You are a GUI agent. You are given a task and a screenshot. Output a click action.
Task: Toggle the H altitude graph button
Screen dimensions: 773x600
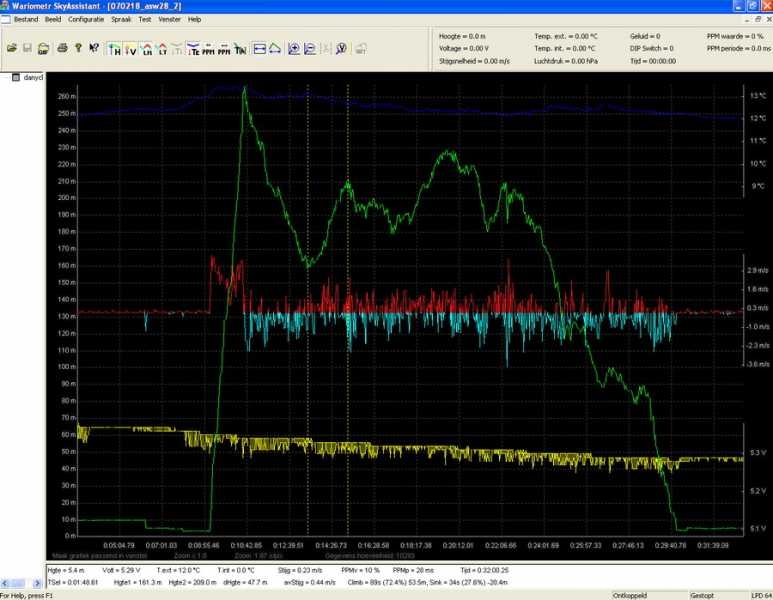click(x=114, y=49)
